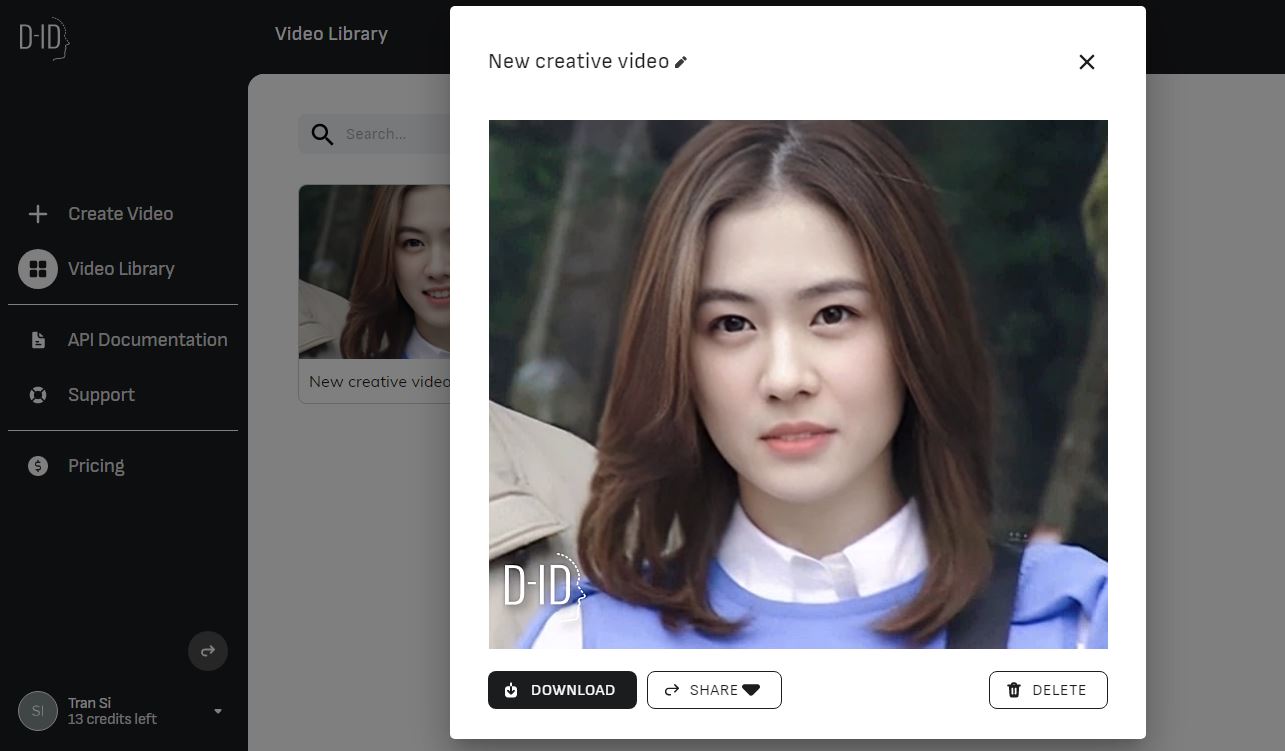Go to the Pricing page

tap(96, 466)
